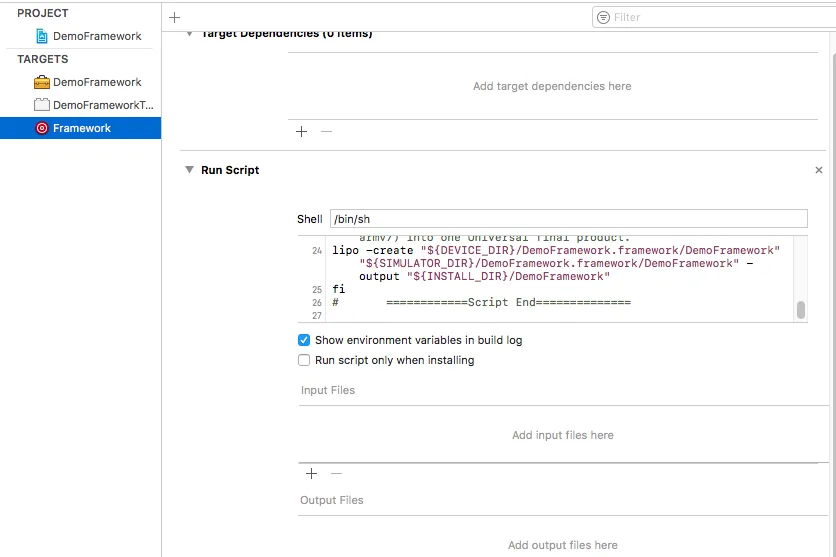The width and height of the screenshot is (836, 557).
Task: Collapse the Target Dependencies section
Action: coord(189,35)
